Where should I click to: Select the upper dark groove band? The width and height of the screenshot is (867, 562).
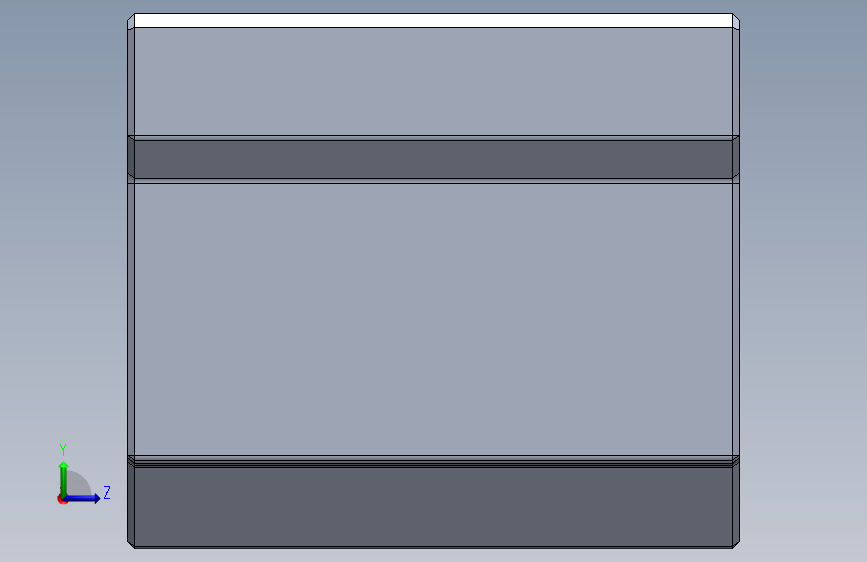click(x=434, y=159)
